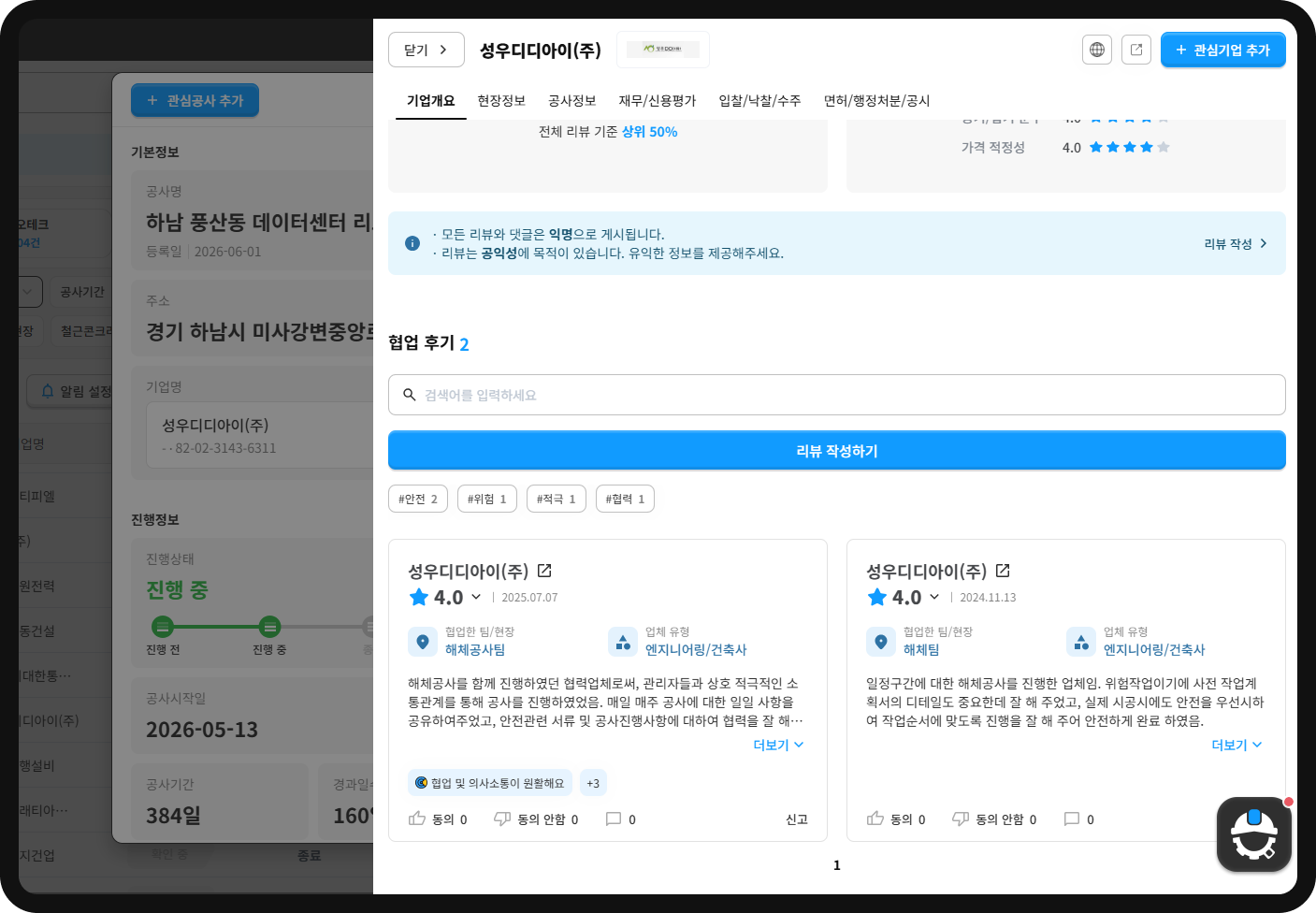
Task: Click the search magnifier icon
Action: [x=410, y=395]
